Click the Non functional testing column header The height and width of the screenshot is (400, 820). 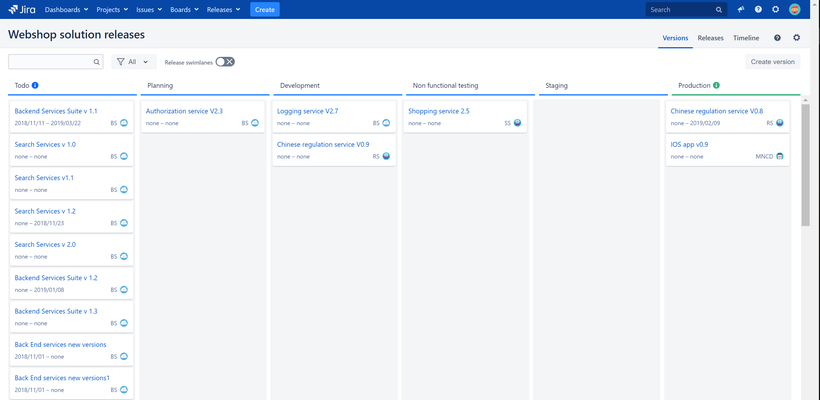click(x=446, y=85)
